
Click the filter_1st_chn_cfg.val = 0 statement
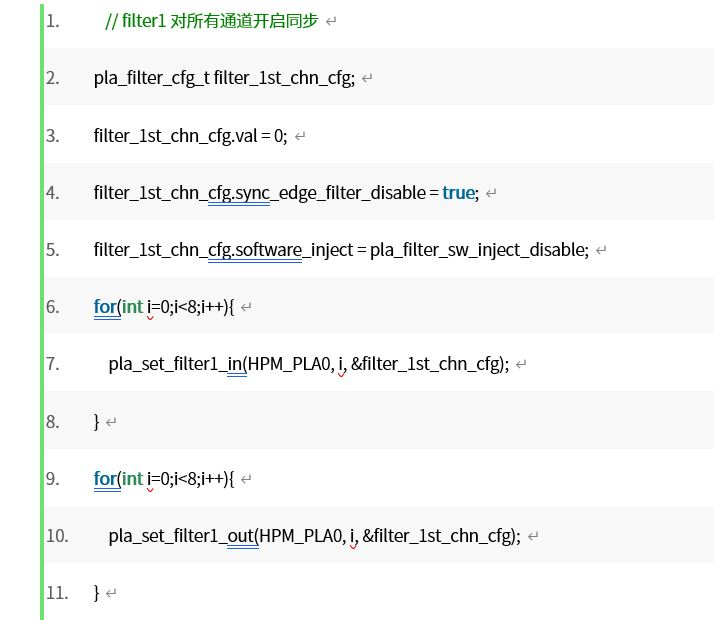point(190,136)
